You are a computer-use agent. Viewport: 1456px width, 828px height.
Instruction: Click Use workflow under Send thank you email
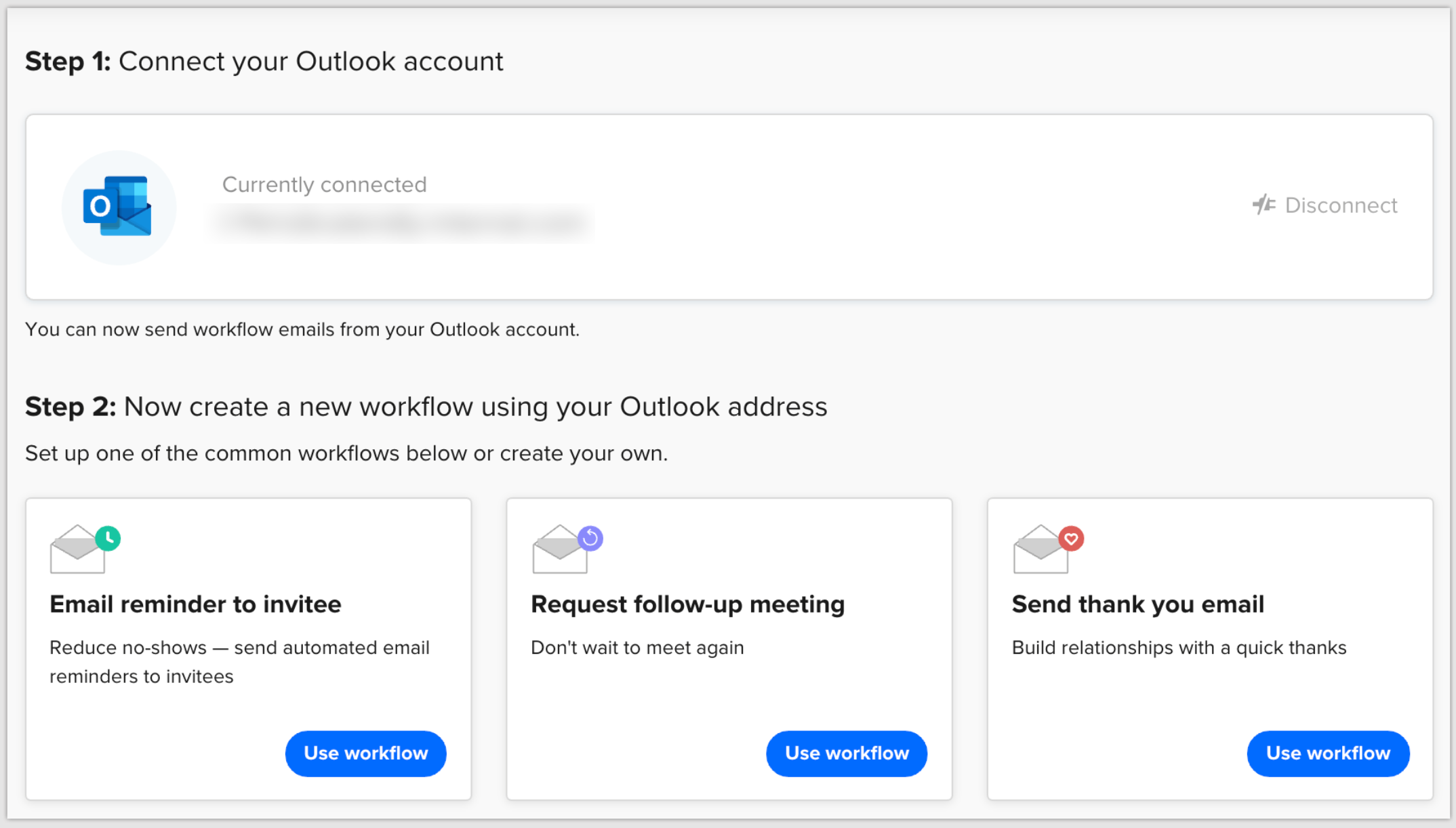(1327, 753)
